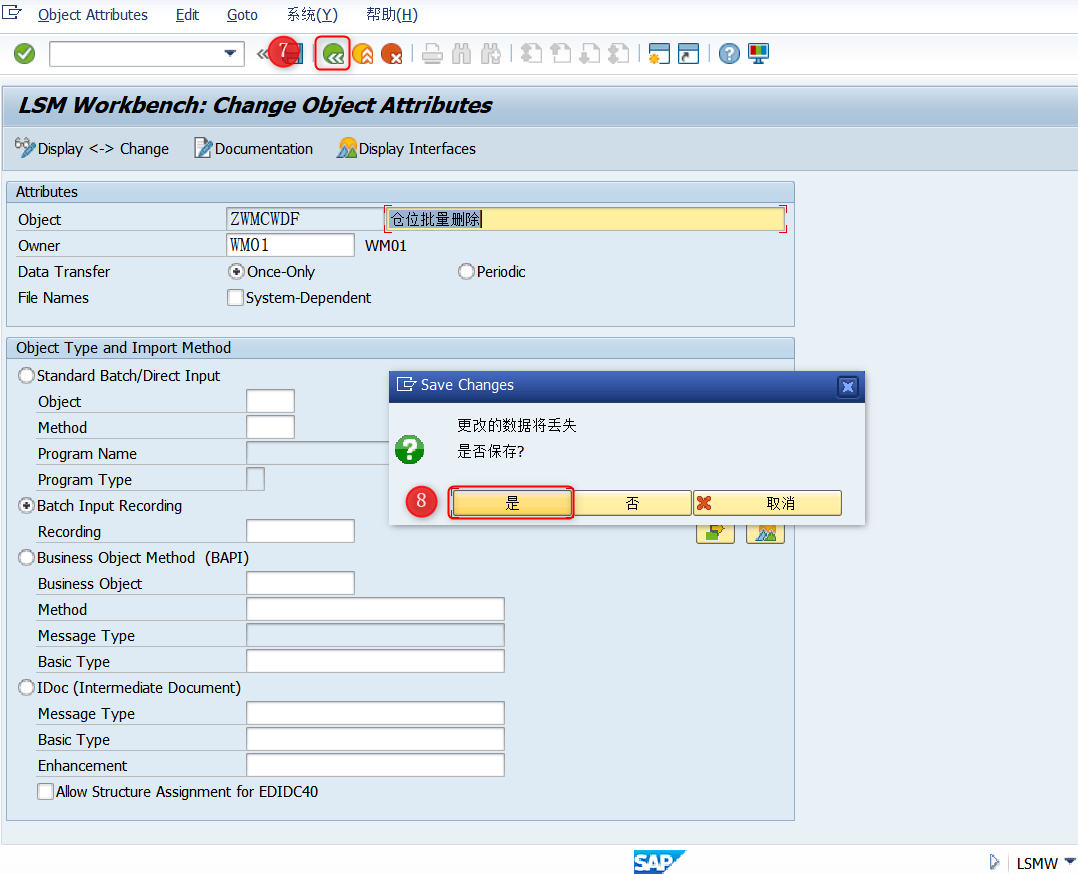Select Standard Batch/Direct Input radio option

(x=26, y=375)
